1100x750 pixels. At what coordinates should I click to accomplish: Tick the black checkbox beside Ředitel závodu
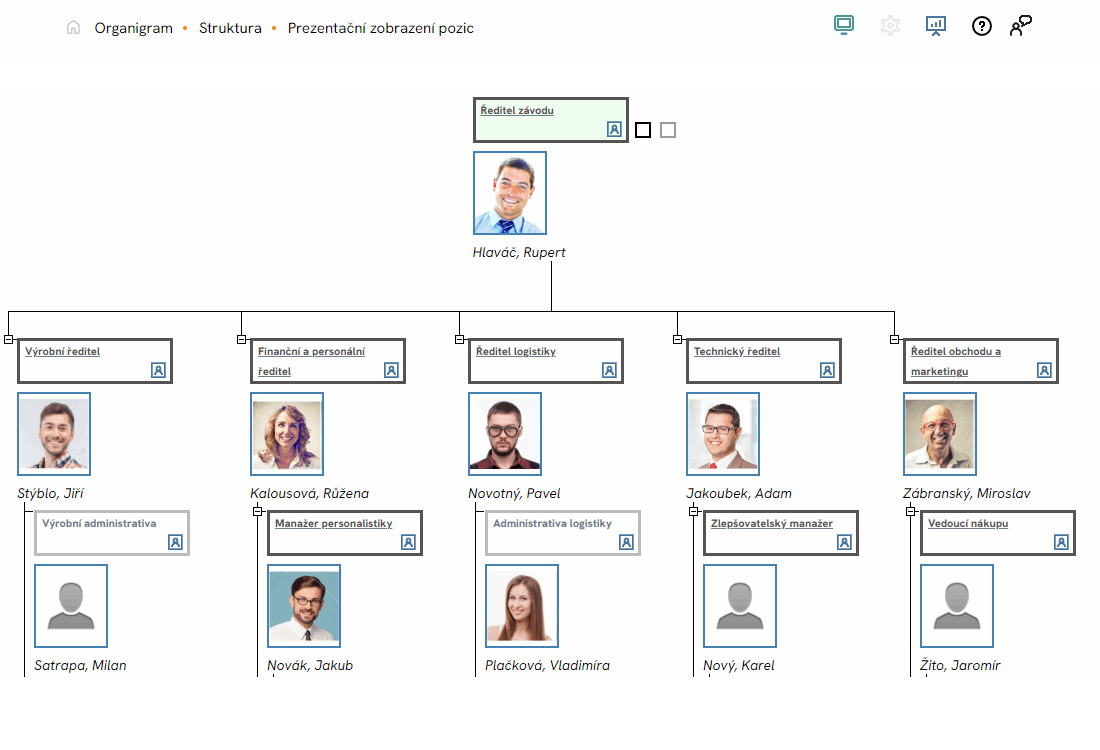click(643, 130)
